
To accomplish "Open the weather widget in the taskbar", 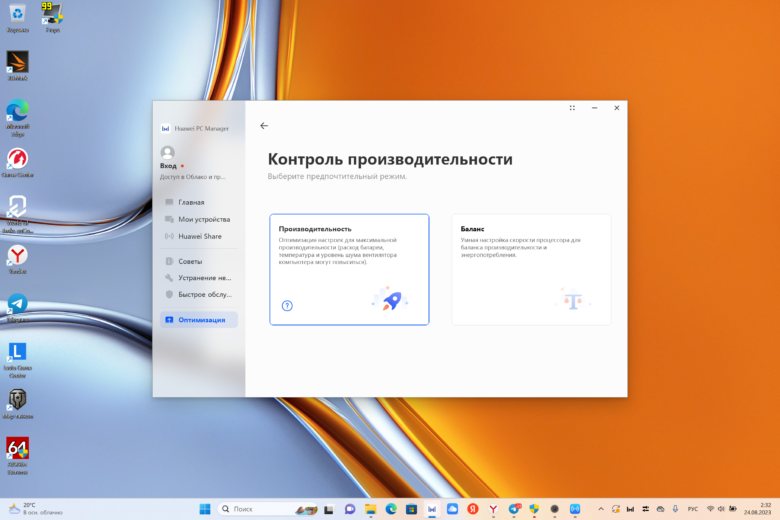I will tap(36, 509).
